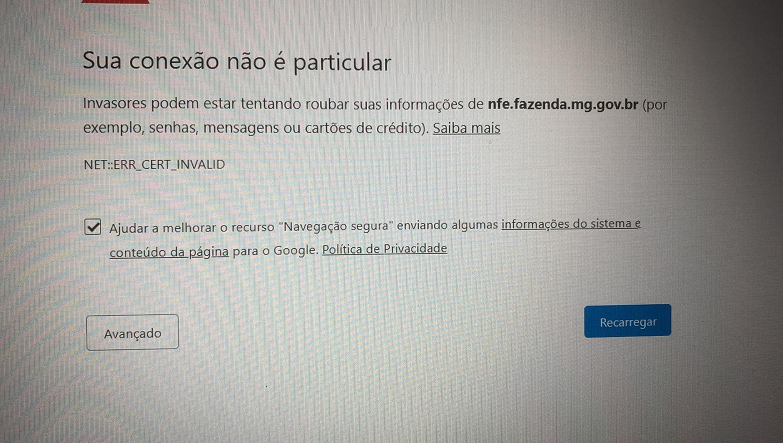Click the NET::ERR_CERT_INVALID error code
Viewport: 783px width, 443px height.
[x=154, y=165]
